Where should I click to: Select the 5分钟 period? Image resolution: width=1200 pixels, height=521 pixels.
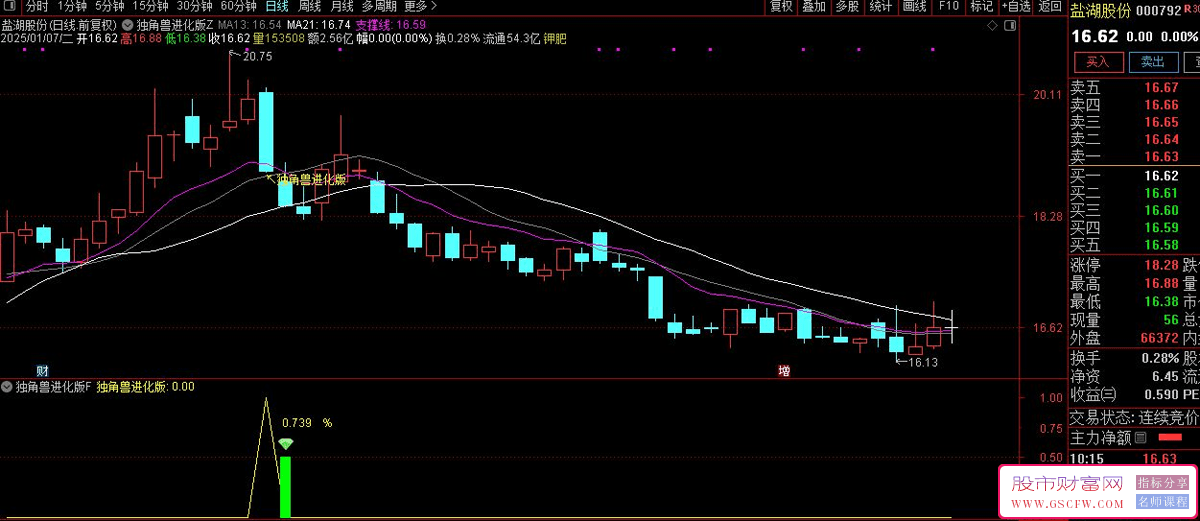pos(110,6)
